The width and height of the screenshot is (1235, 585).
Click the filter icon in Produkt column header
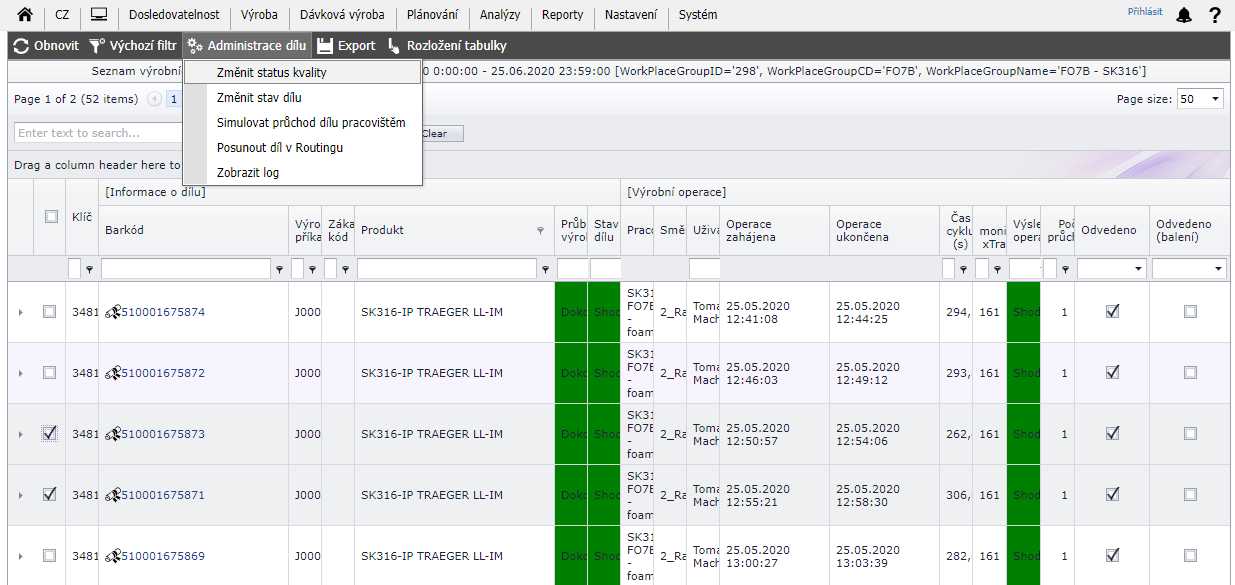coord(541,230)
